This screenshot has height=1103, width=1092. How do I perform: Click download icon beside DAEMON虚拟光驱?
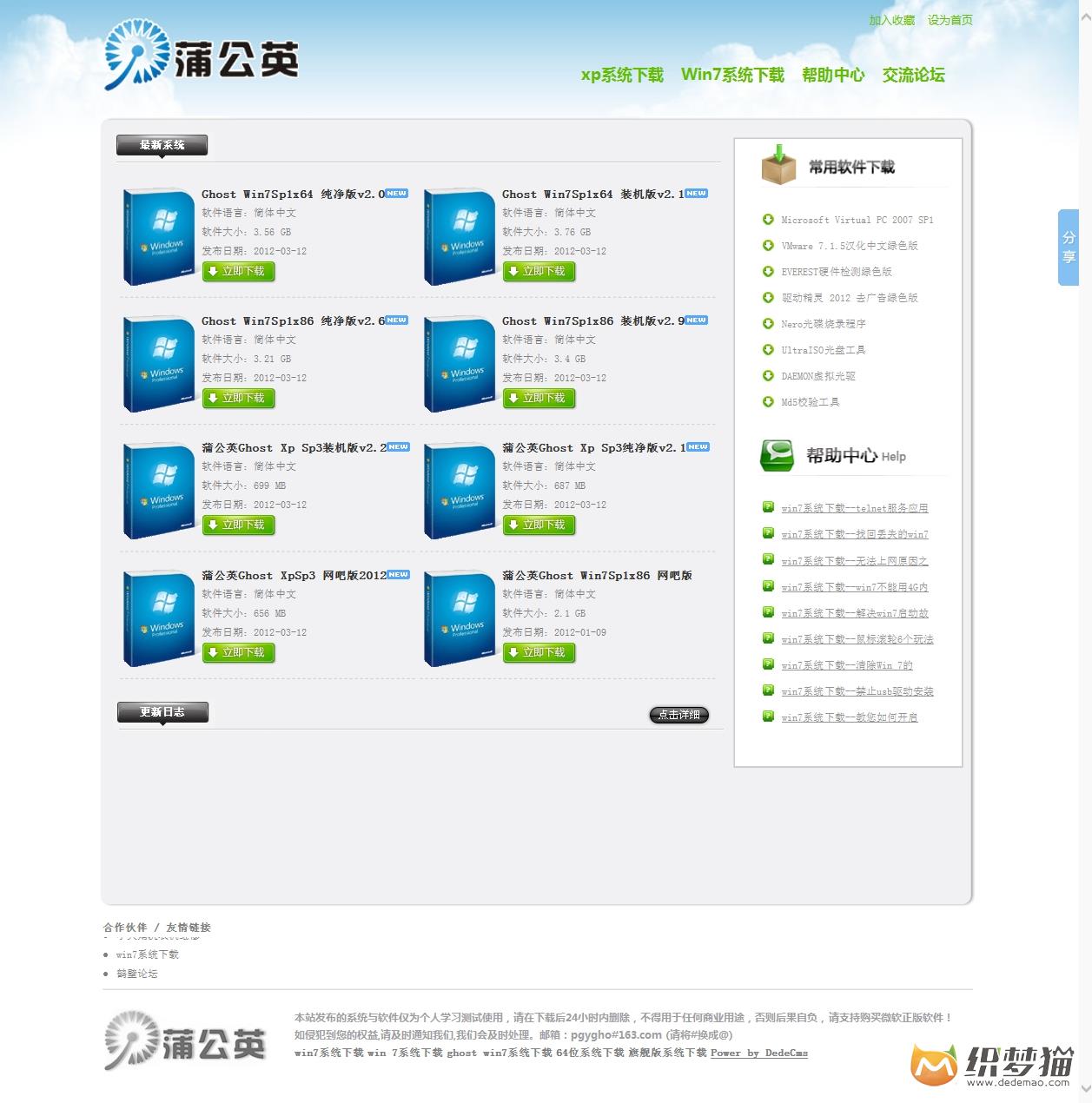768,376
